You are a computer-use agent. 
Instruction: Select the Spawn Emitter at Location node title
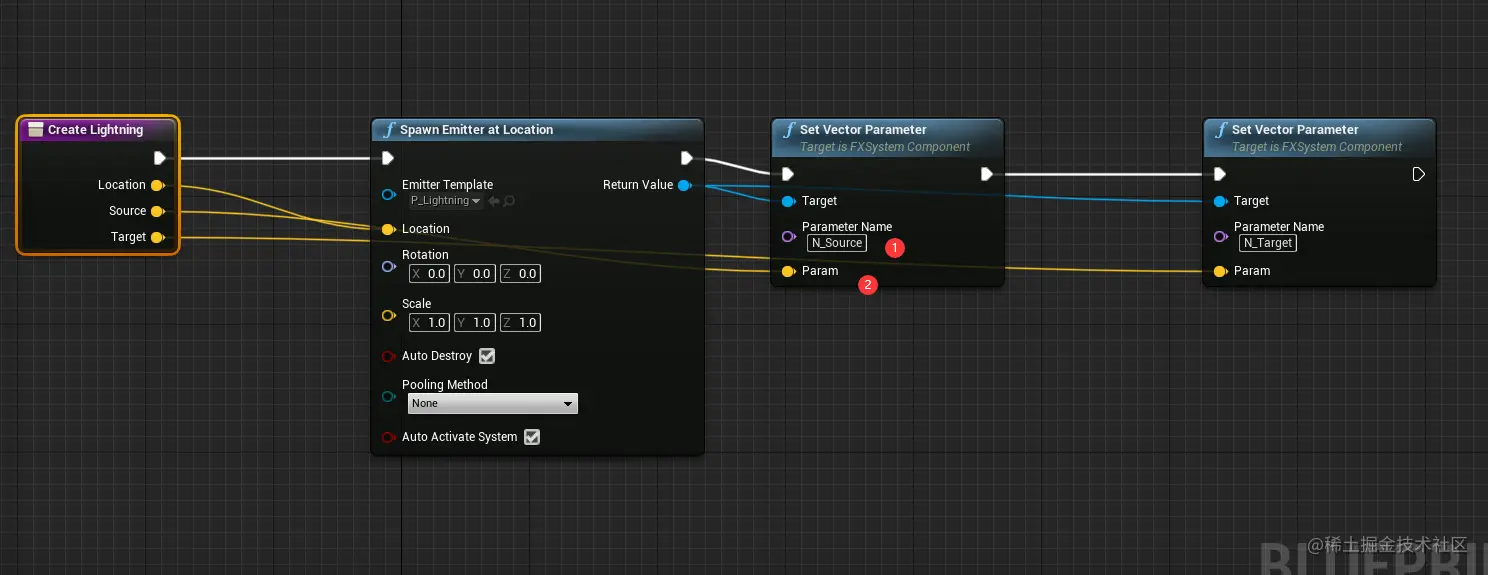476,130
